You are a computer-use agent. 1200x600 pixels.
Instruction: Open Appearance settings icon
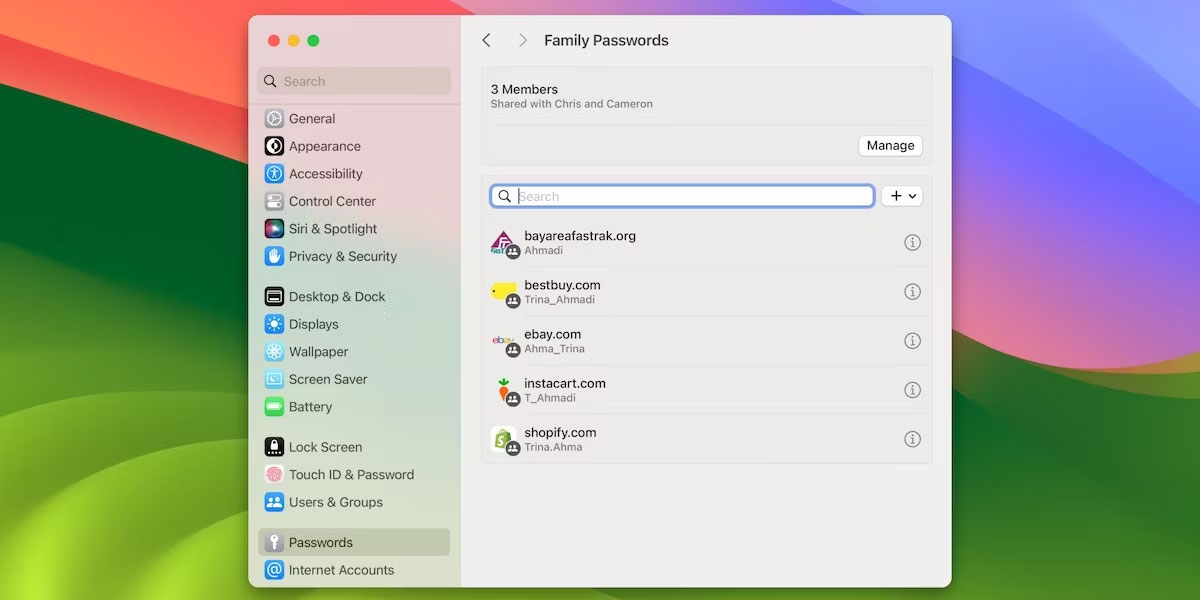point(274,146)
